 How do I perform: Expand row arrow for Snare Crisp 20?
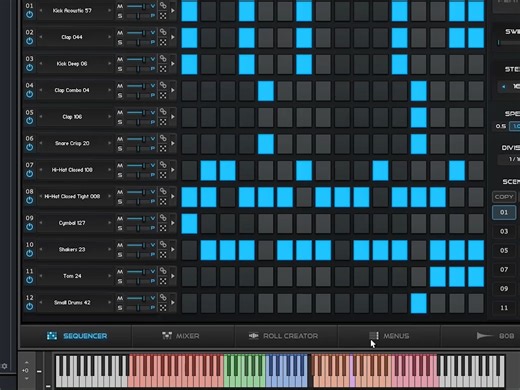click(x=173, y=143)
